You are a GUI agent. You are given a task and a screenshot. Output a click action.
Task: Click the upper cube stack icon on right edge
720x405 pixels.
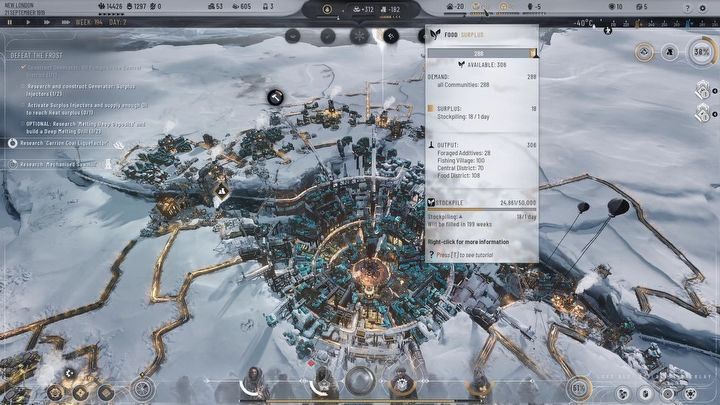[x=703, y=90]
